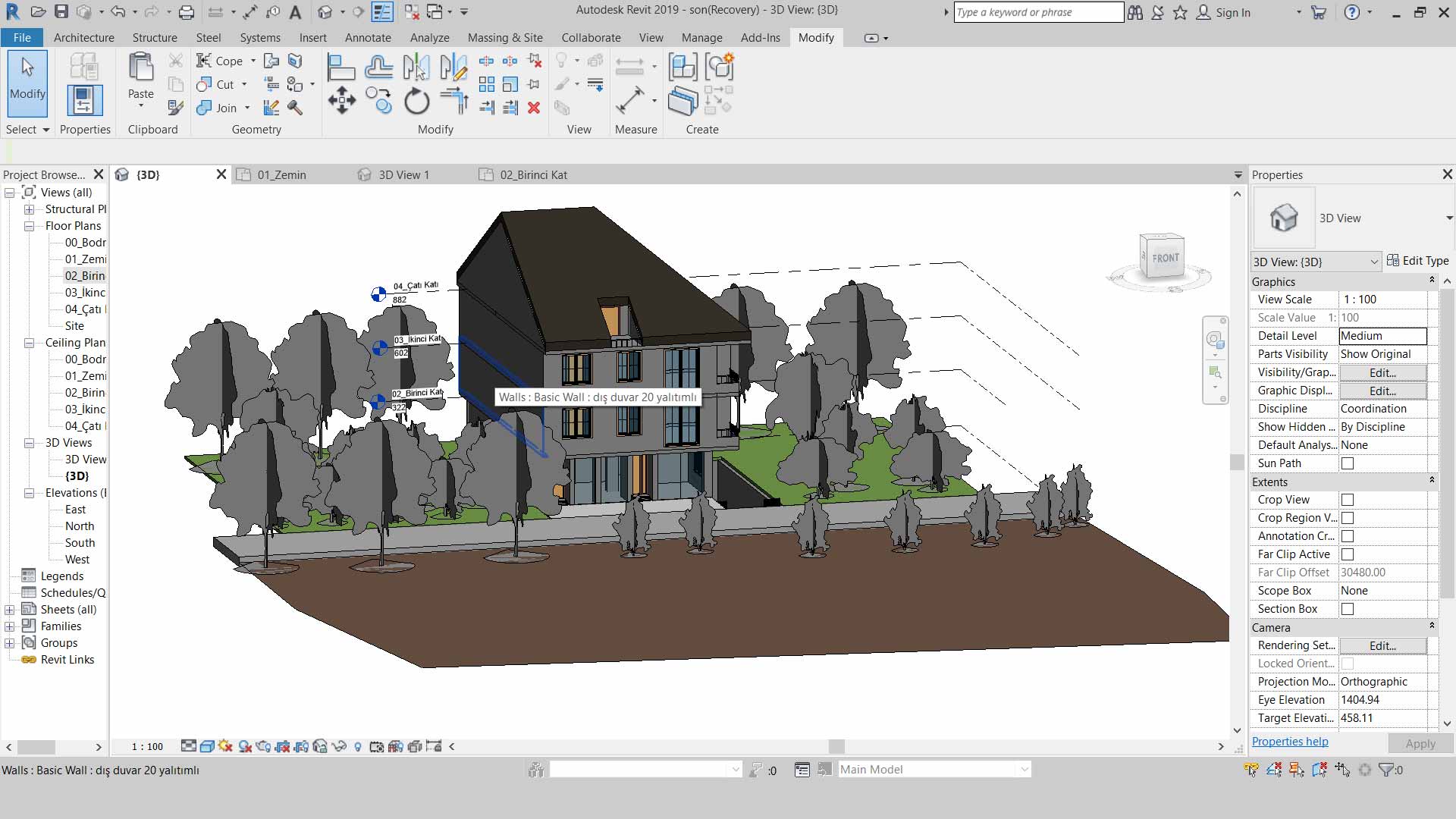Toggle the Section Box checkbox
Screen dimensions: 1456x819
[x=1348, y=609]
